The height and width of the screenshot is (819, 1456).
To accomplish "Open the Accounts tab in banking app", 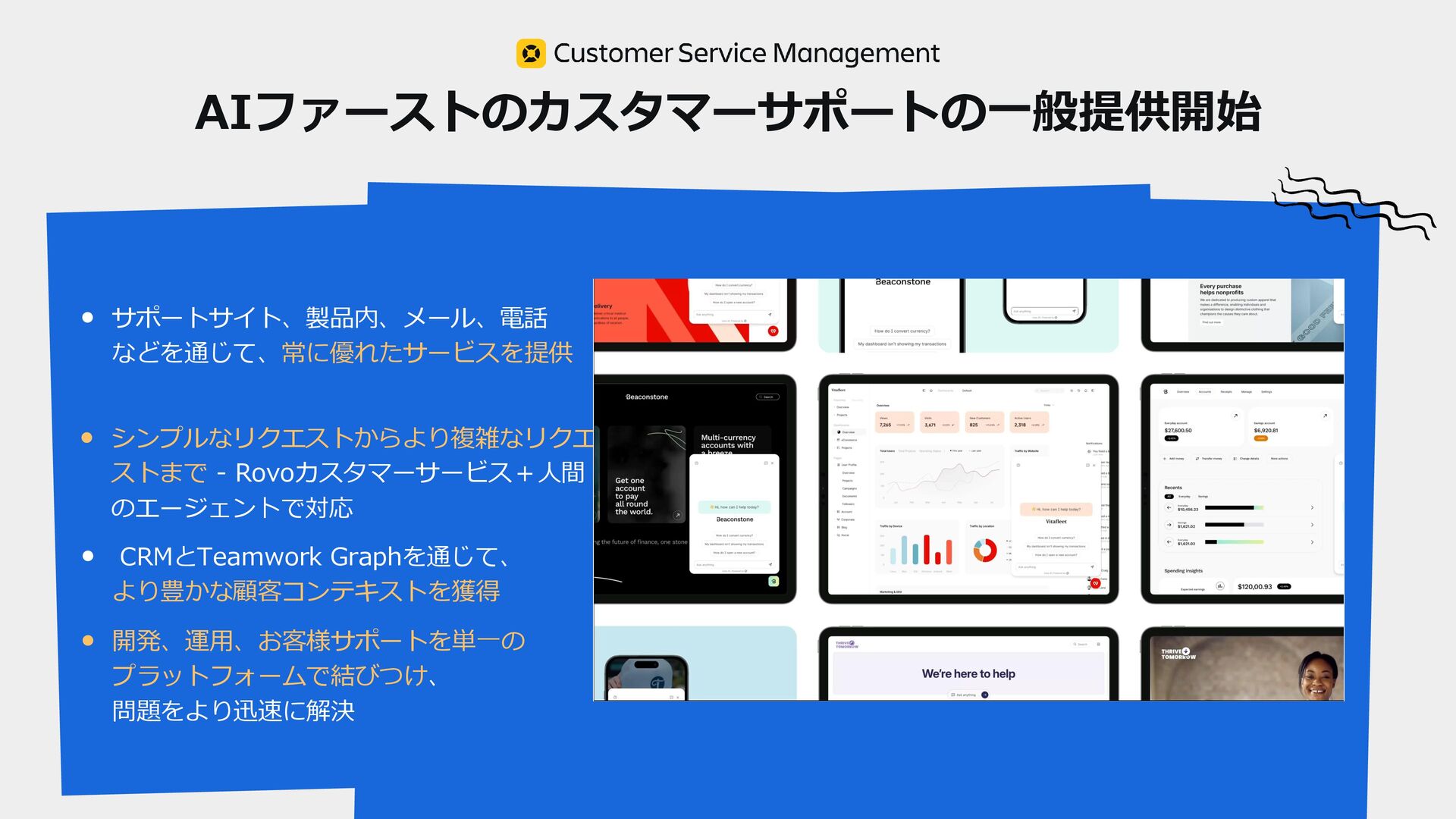I will [1204, 392].
